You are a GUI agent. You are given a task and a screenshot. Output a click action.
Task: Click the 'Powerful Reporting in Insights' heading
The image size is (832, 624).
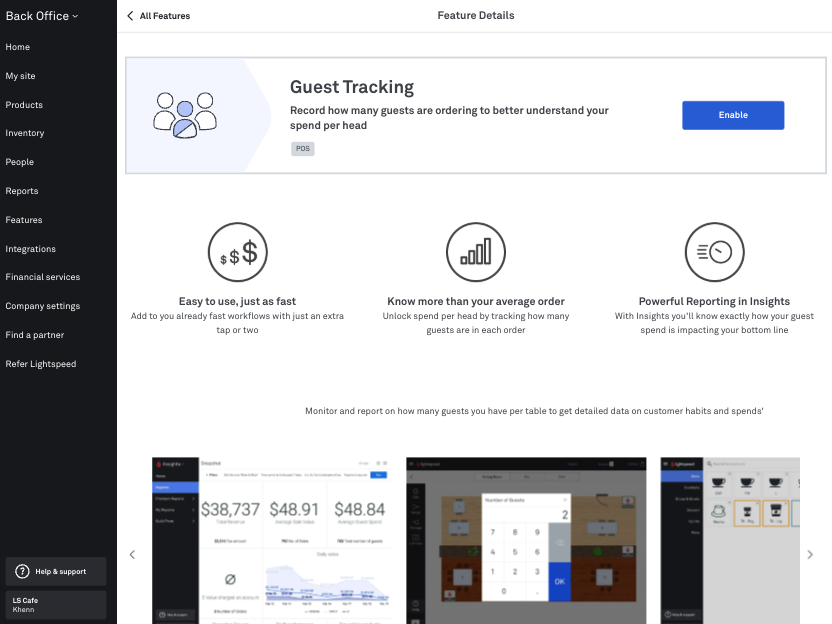[x=714, y=301]
